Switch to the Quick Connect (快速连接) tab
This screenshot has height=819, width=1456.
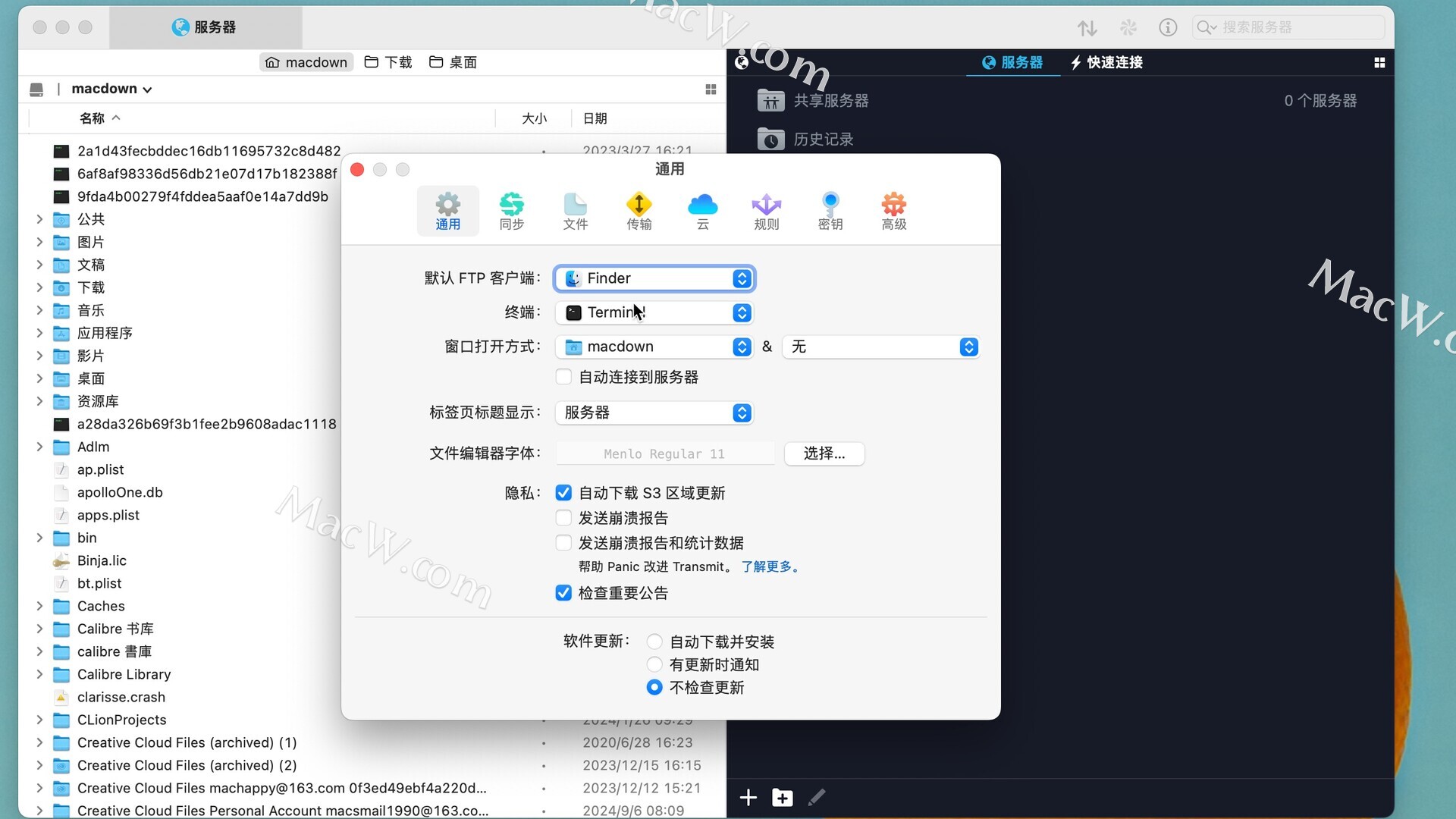click(x=1106, y=62)
